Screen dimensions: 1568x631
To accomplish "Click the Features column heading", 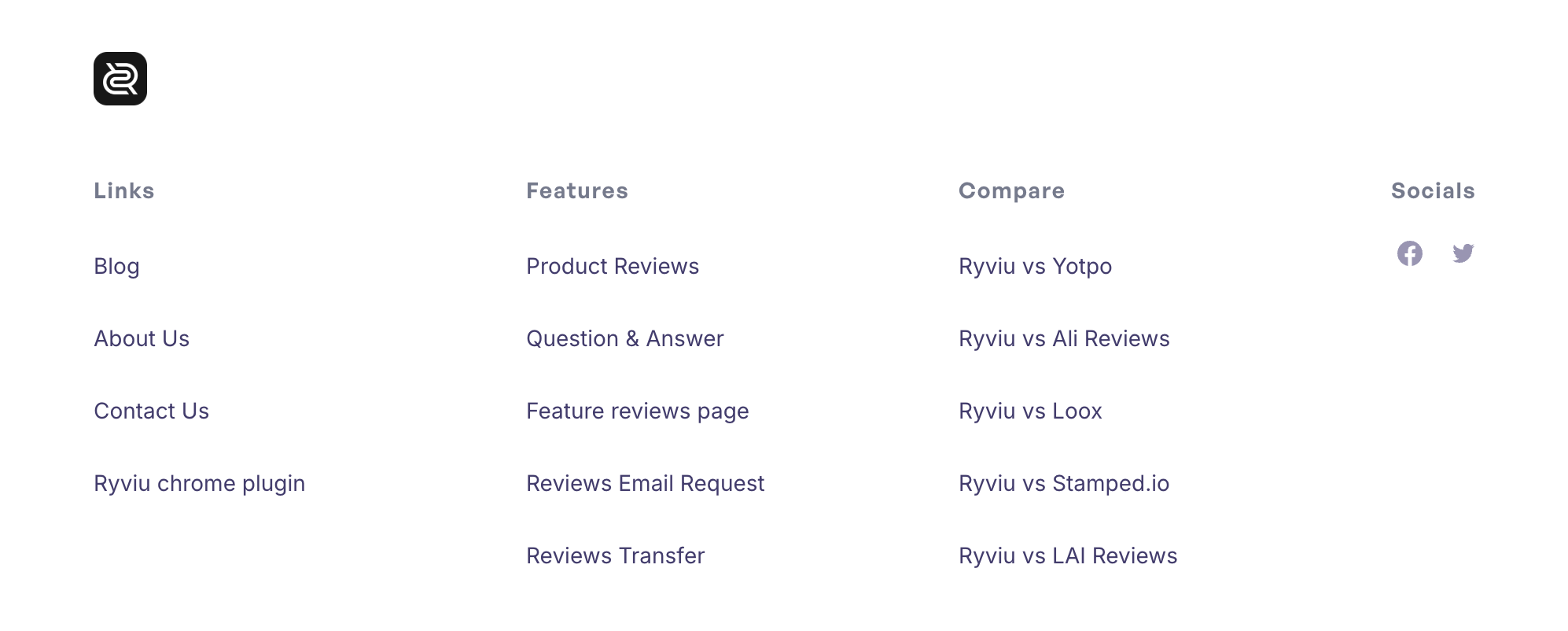I will pos(577,190).
